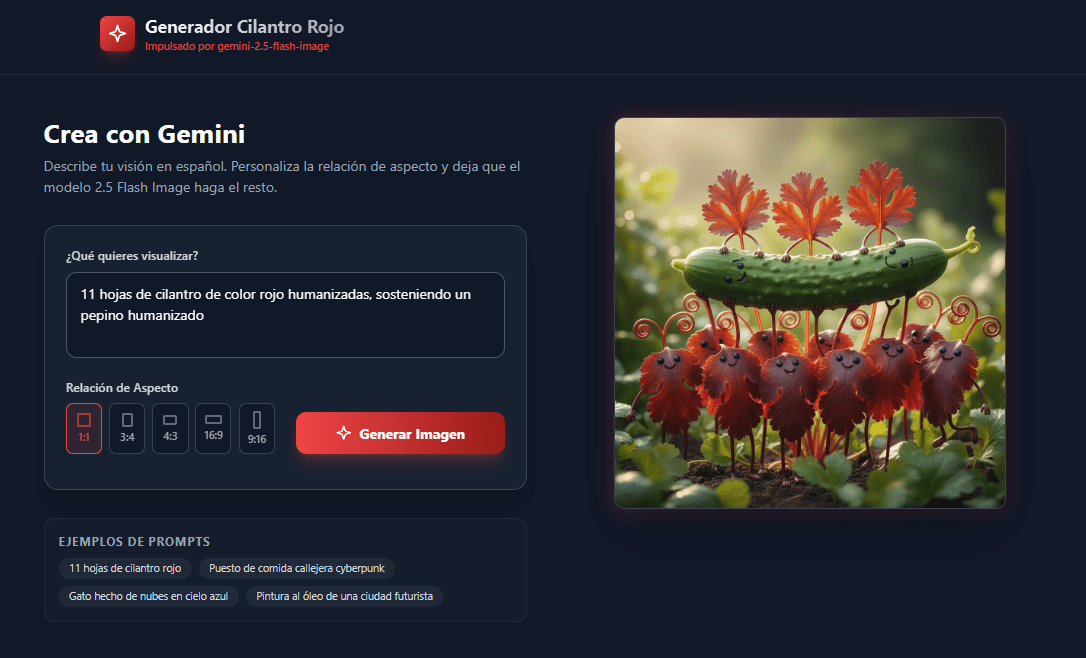1086x658 pixels.
Task: Use the Puesto de comida callejera cyberpunk prompt
Action: coord(296,568)
